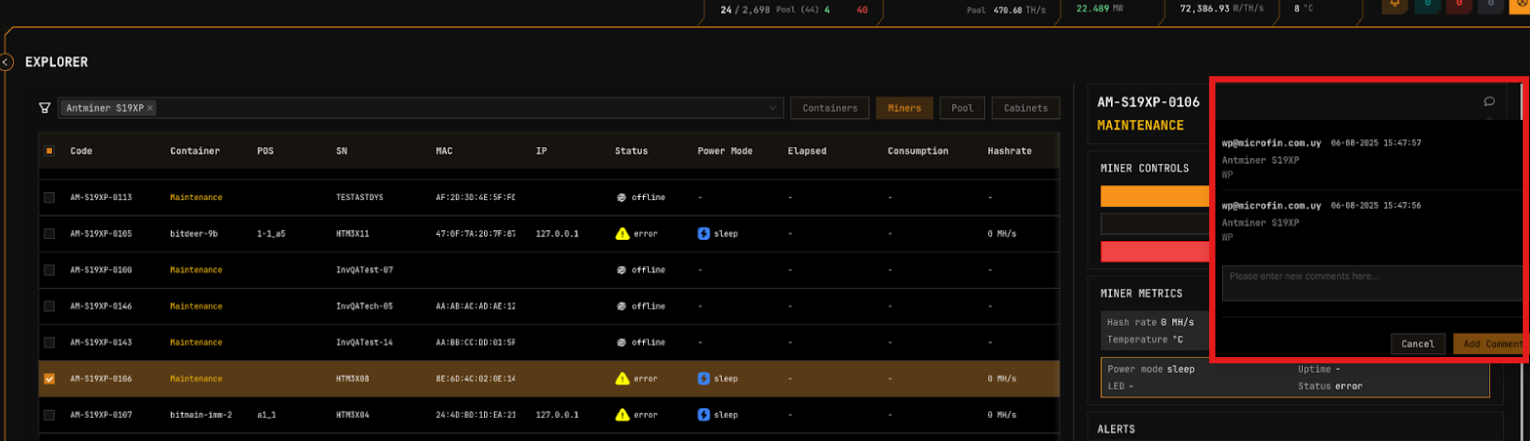Open the filter dropdown arrow
This screenshot has height=441, width=1530.
[773, 108]
